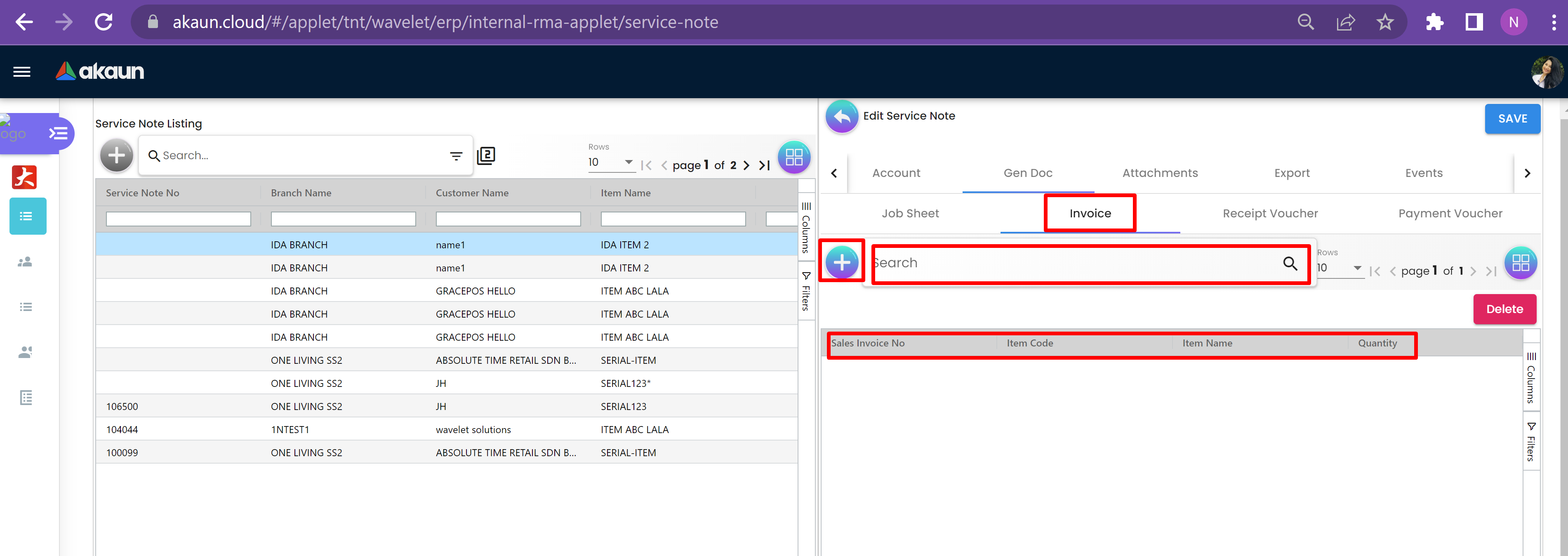Open the hamburger menu beside akaun logo
Viewport: 1568px width, 556px height.
[x=22, y=72]
